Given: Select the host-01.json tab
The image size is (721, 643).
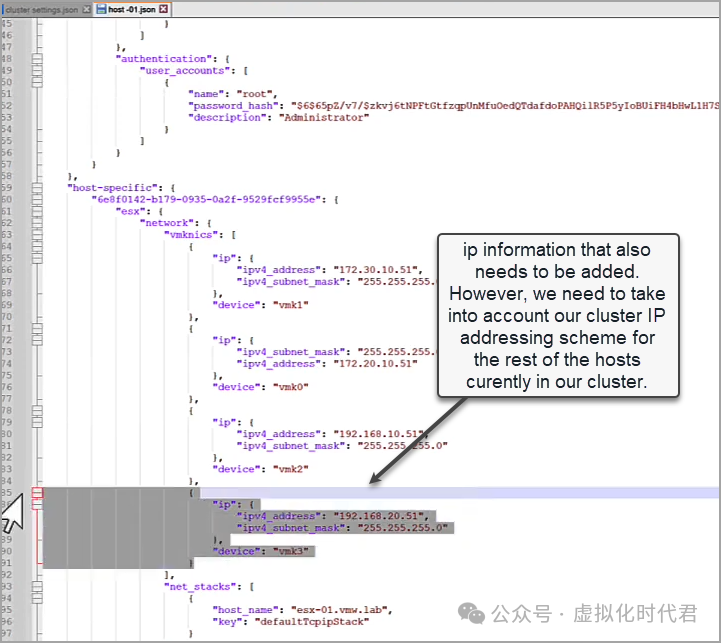Looking at the screenshot, I should pyautogui.click(x=132, y=9).
